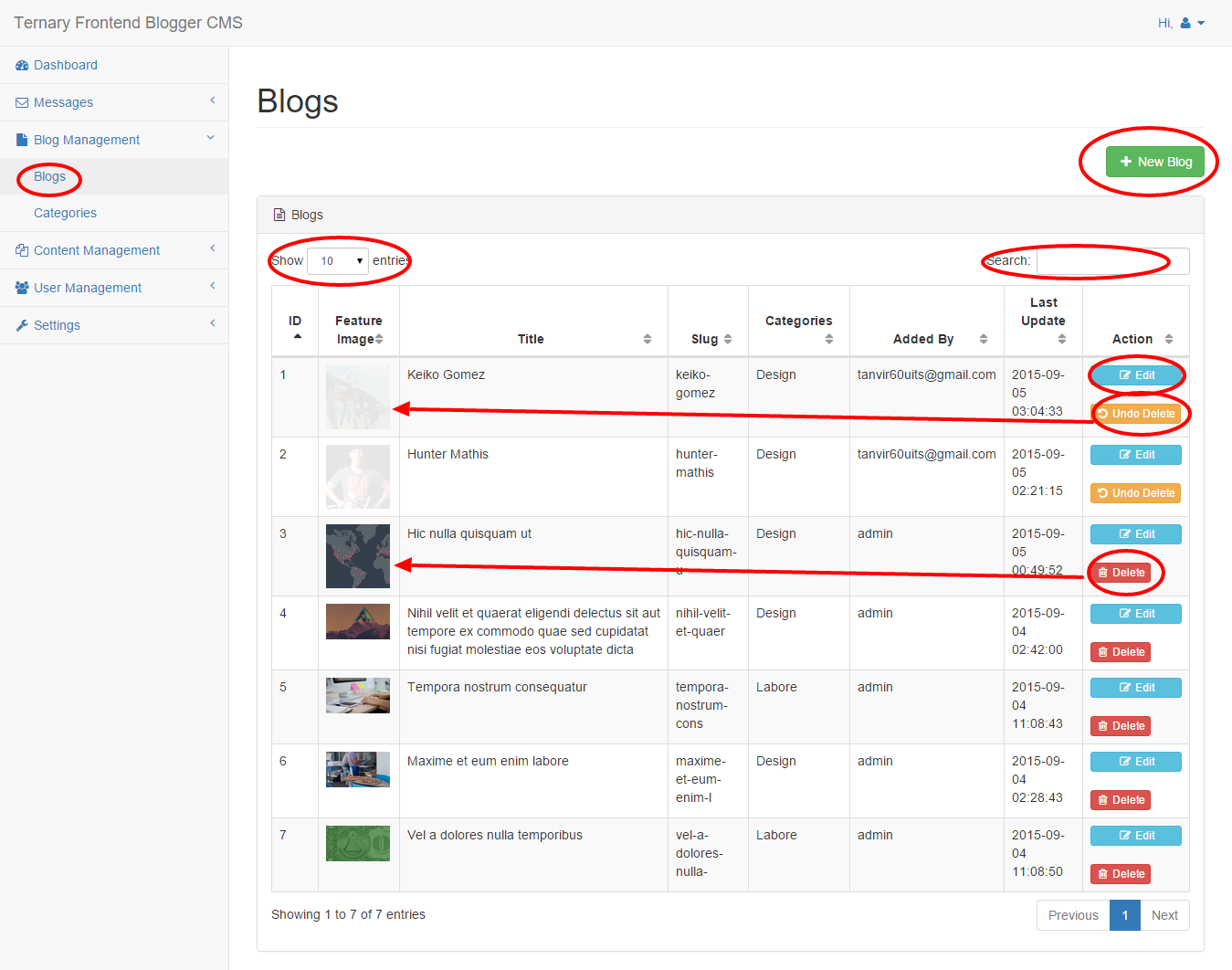Sort by ID column arrow
This screenshot has height=970, width=1232.
tap(298, 336)
